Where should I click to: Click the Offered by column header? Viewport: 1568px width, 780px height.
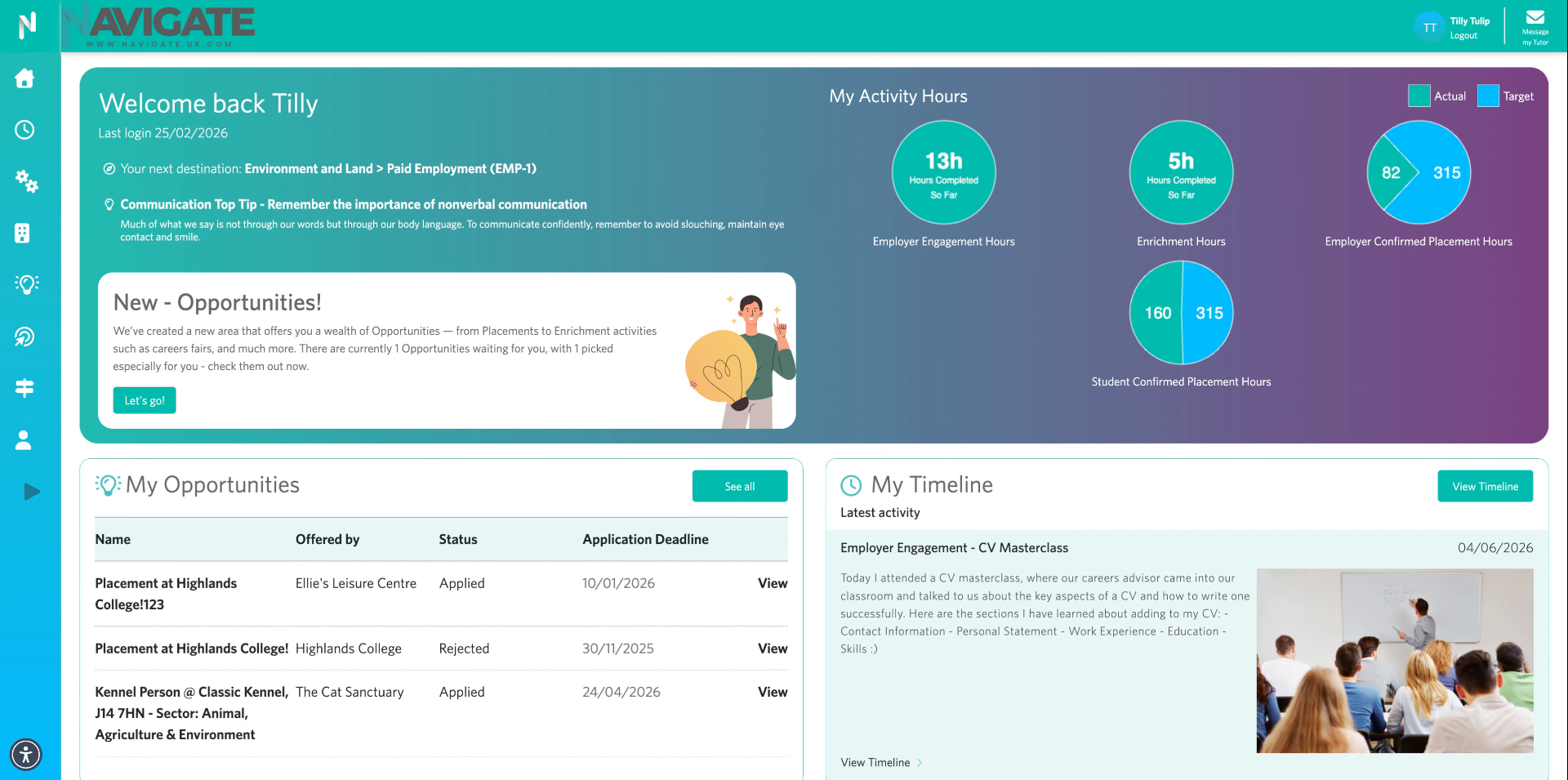[327, 539]
